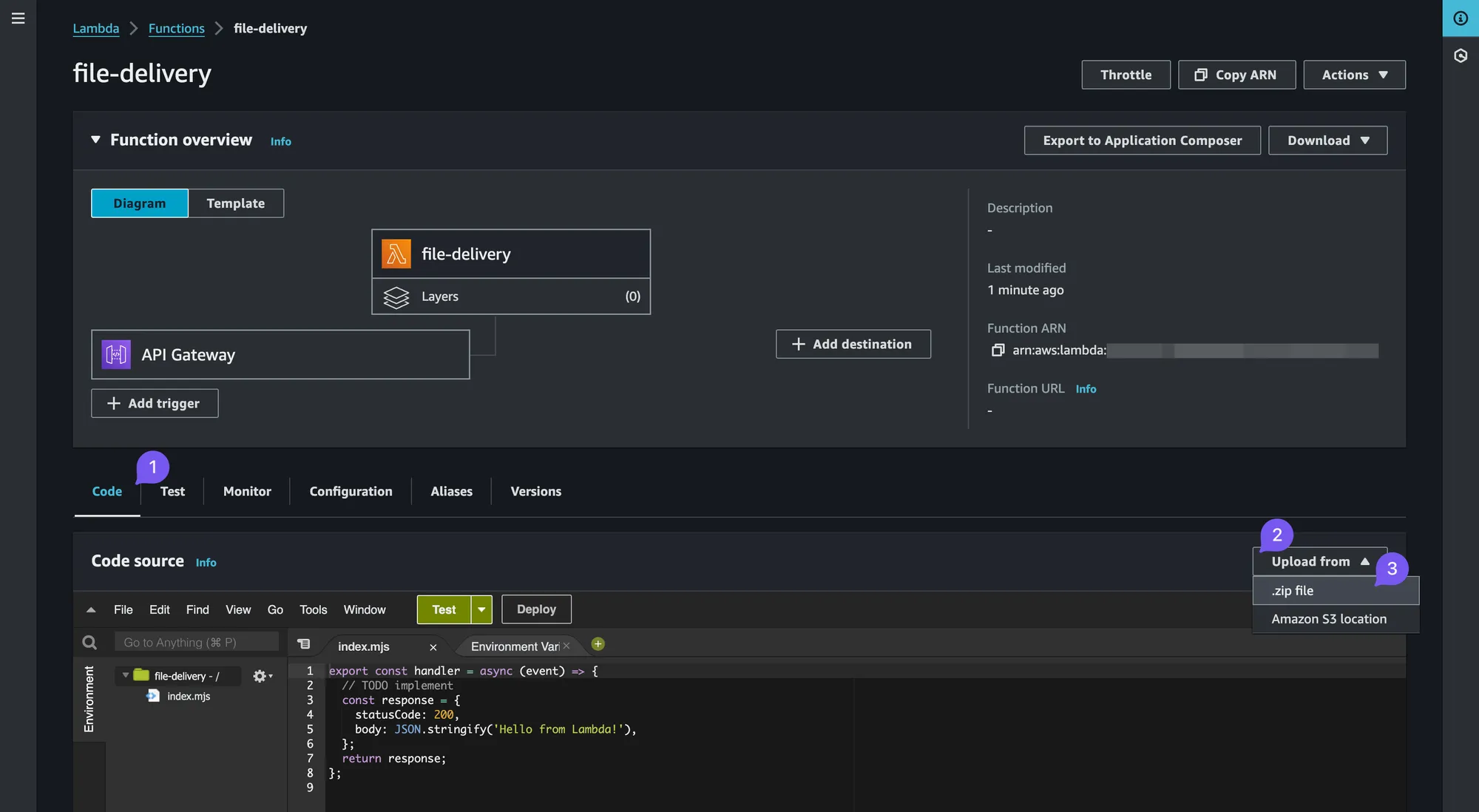The width and height of the screenshot is (1479, 812).
Task: Open the Window menu in editor
Action: 365,609
